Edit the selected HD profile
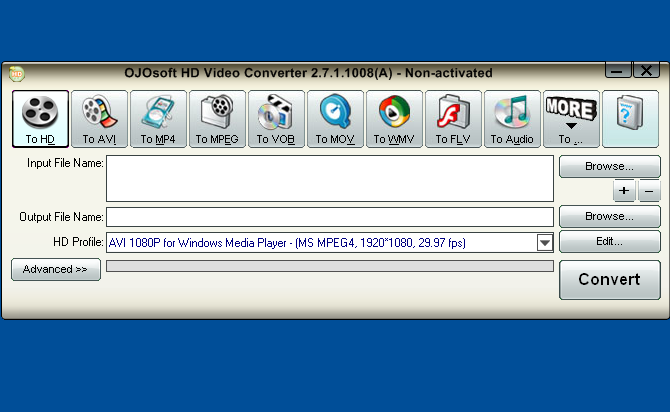 [x=610, y=241]
